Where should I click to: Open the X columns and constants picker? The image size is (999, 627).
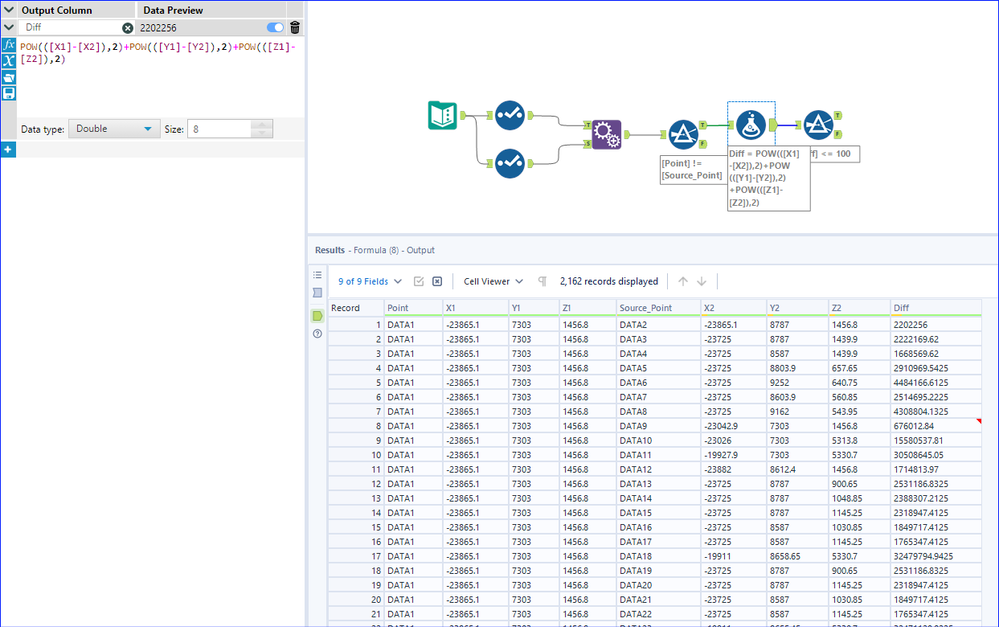click(9, 61)
